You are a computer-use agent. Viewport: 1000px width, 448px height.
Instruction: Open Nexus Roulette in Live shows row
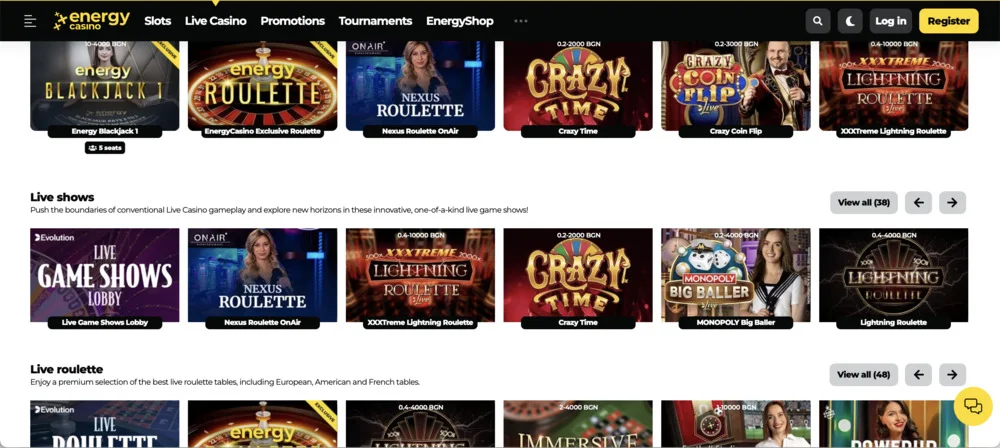[262, 275]
